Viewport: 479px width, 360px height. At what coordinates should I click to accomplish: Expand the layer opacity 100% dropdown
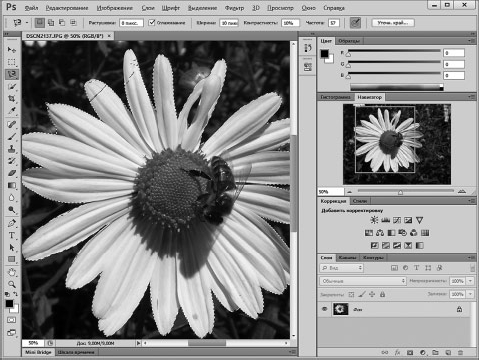(x=470, y=281)
